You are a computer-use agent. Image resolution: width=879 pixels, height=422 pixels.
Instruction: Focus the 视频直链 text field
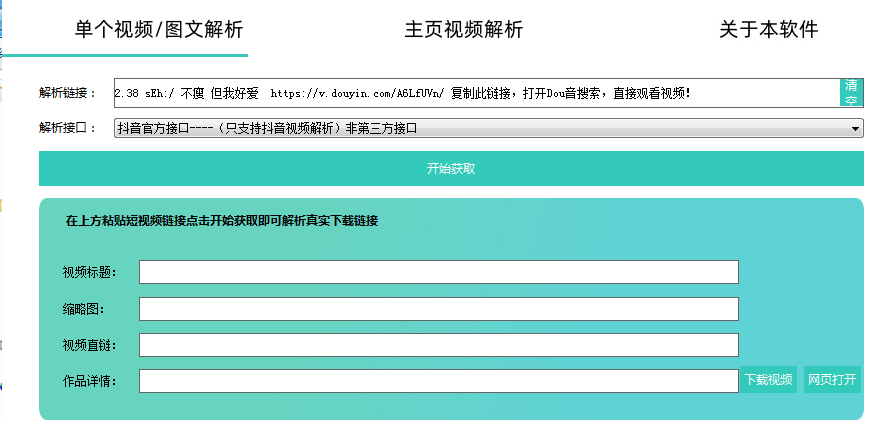pyautogui.click(x=438, y=345)
